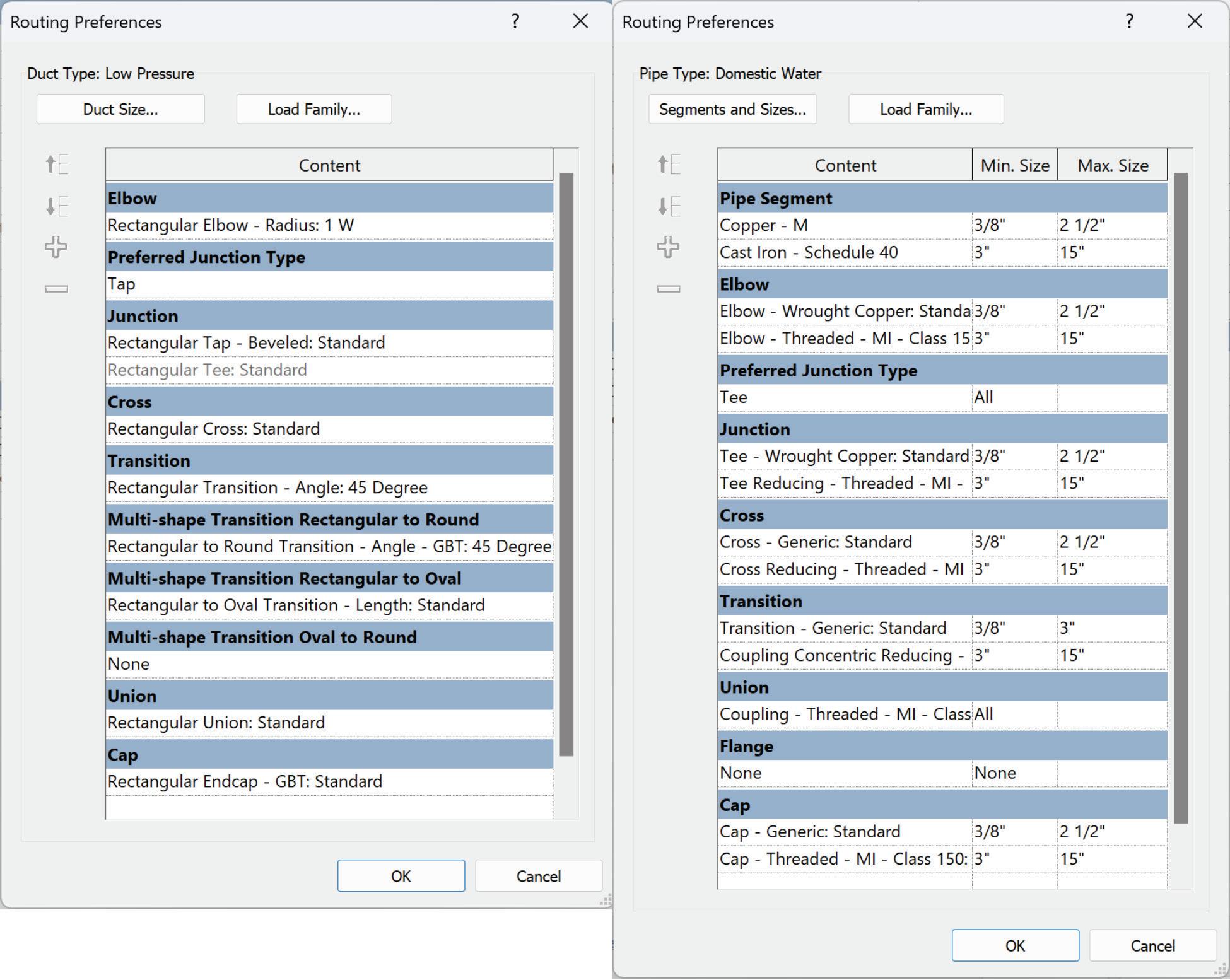1230x980 pixels.
Task: Cancel the Low Pressure duct dialog
Action: point(538,876)
